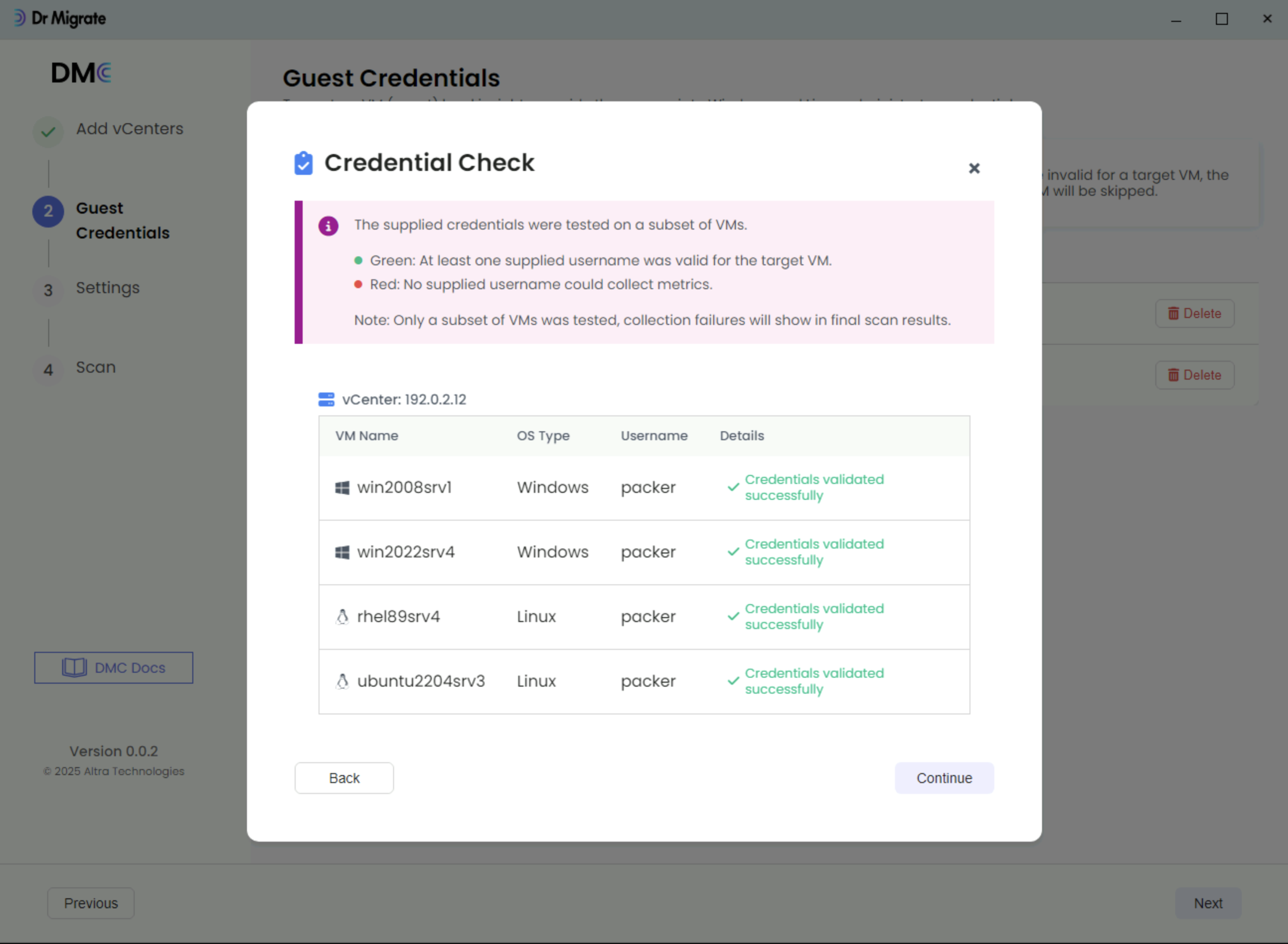Viewport: 1288px width, 944px height.
Task: Go to Settings step
Action: tap(107, 288)
